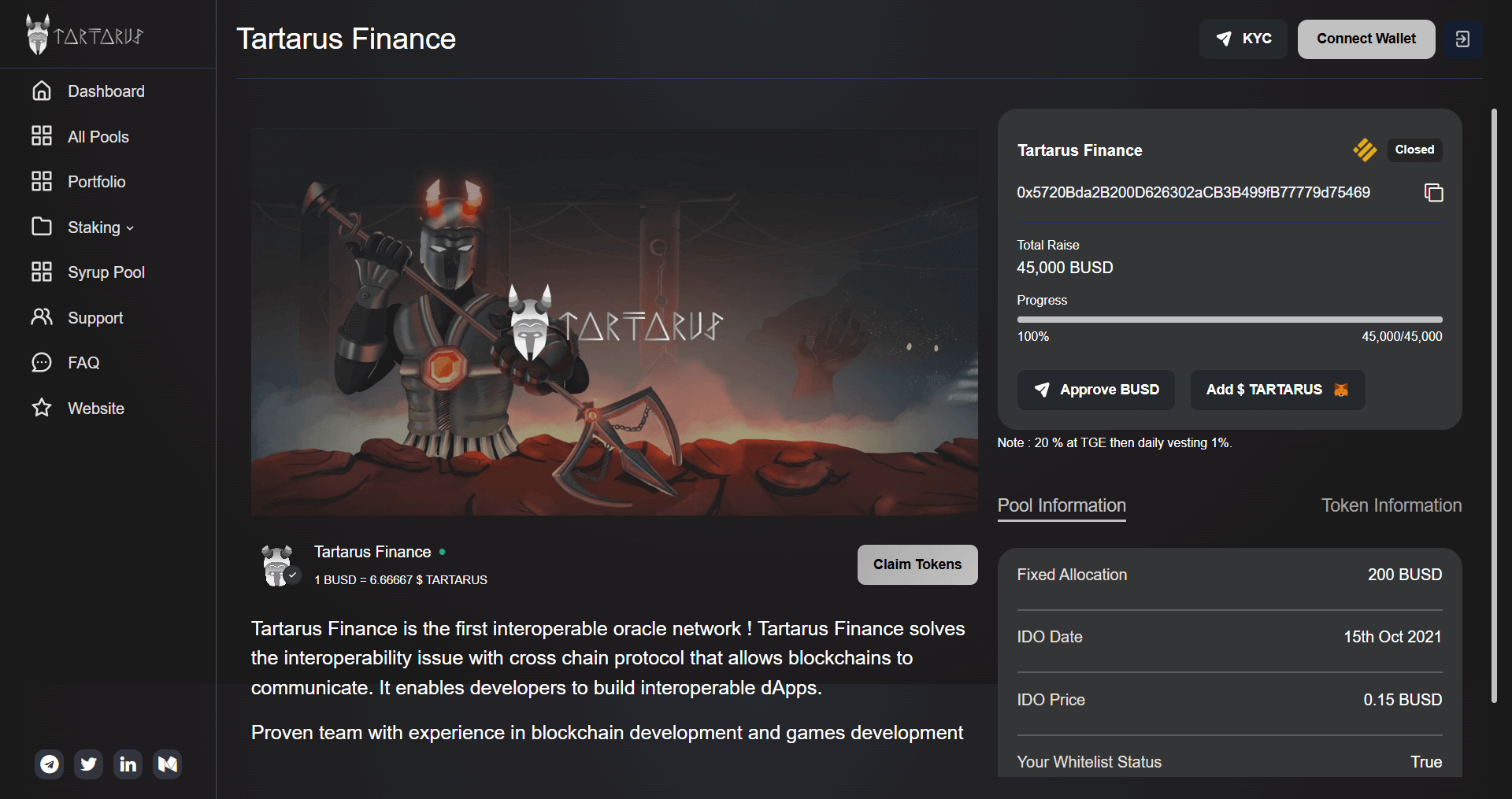The image size is (1512, 799).
Task: Add $ TARTARUS to MetaMask
Action: coord(1277,390)
